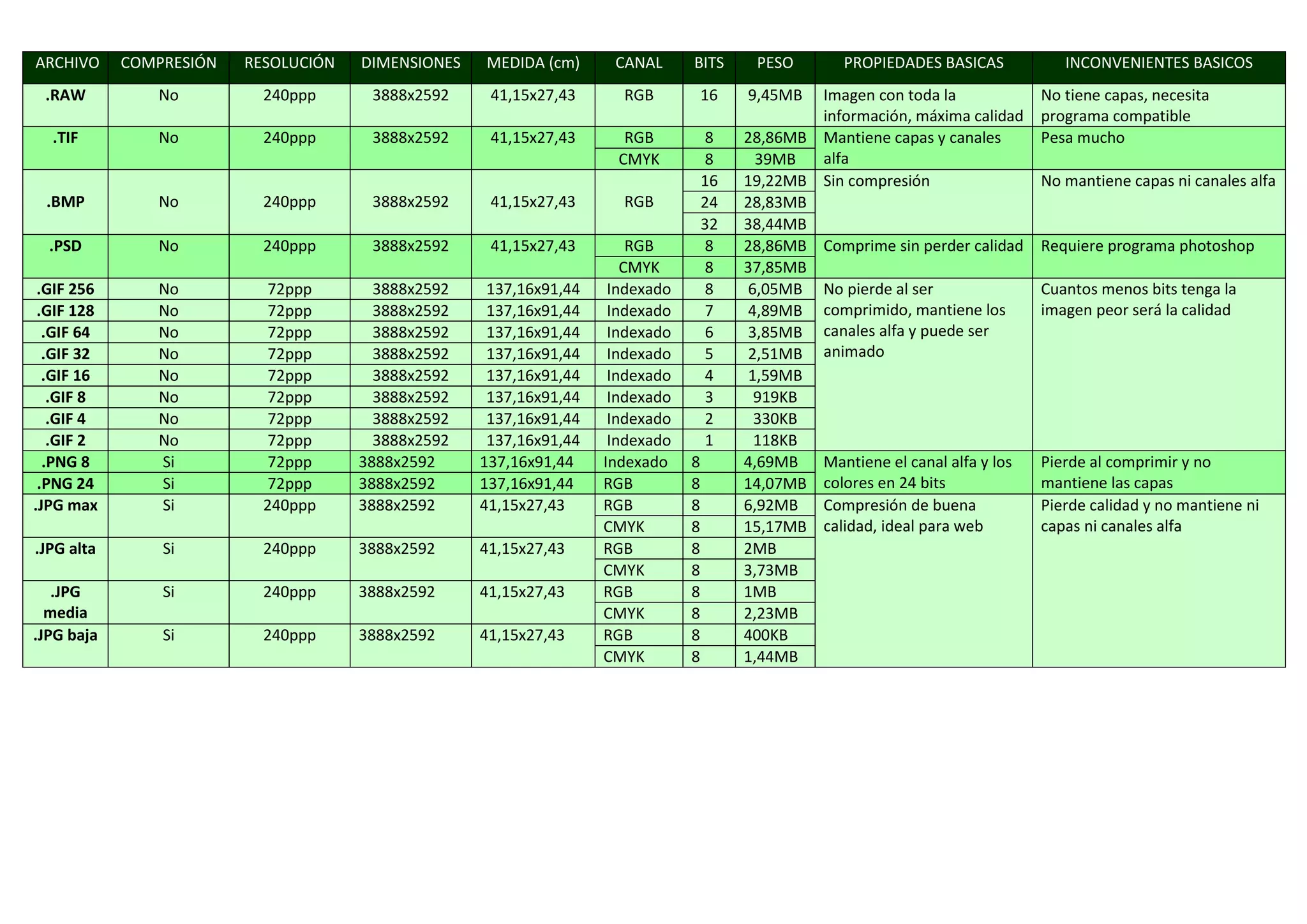Click the 38,44MB BMP weight cell
This screenshot has height=924, width=1307.
tap(775, 224)
